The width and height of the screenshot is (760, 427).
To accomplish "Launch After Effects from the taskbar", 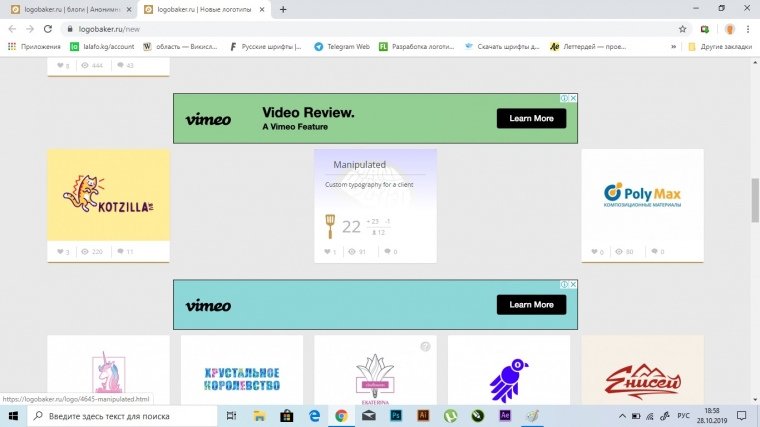I will [505, 415].
